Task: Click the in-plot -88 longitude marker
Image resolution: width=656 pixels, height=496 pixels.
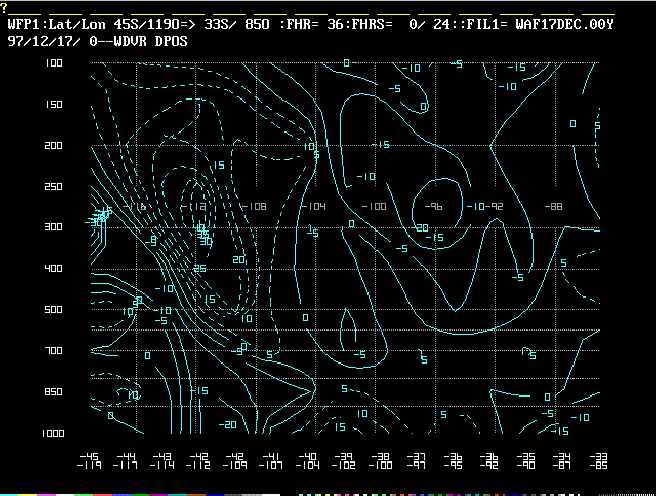Action: (x=554, y=207)
